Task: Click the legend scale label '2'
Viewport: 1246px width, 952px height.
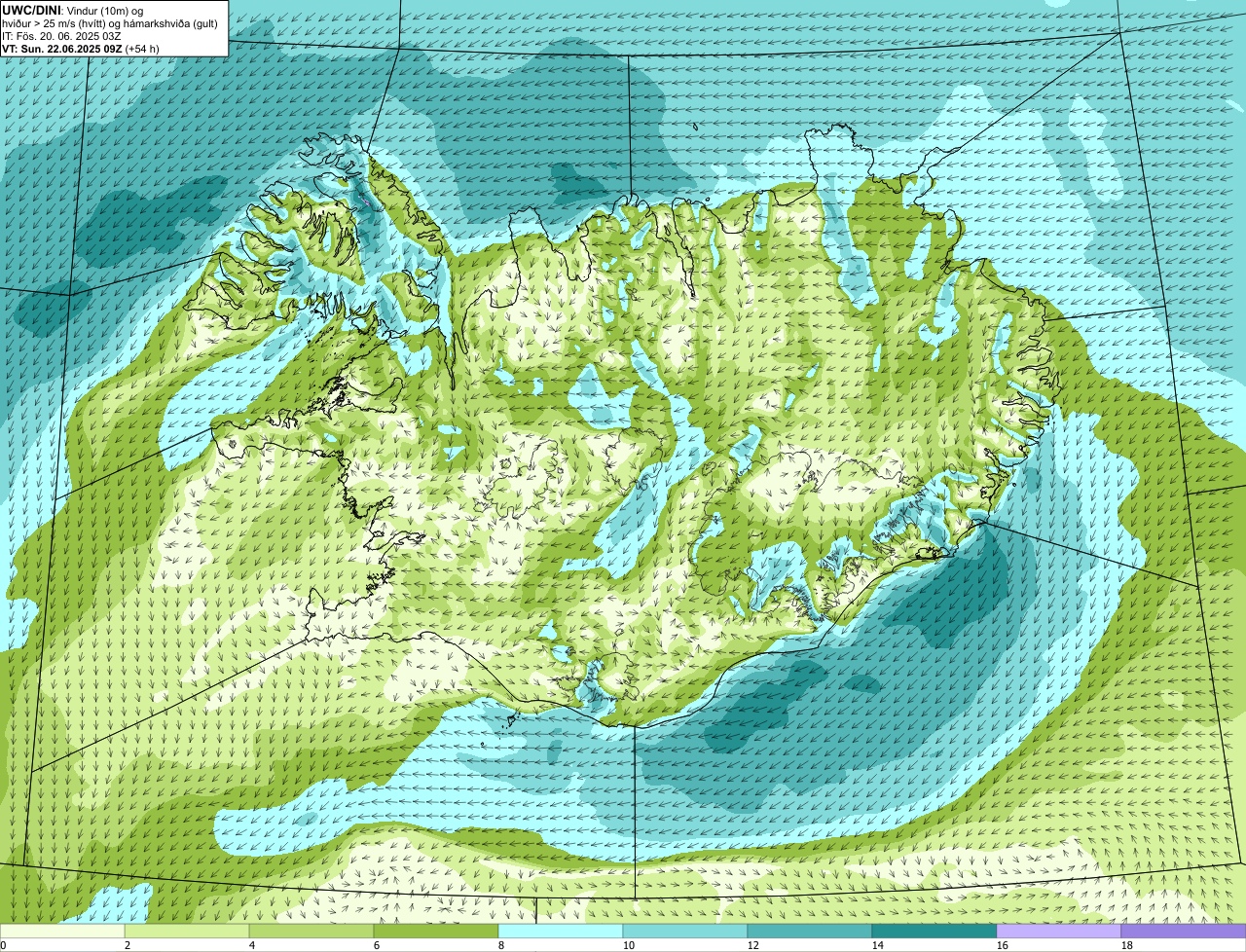Action: pyautogui.click(x=128, y=945)
